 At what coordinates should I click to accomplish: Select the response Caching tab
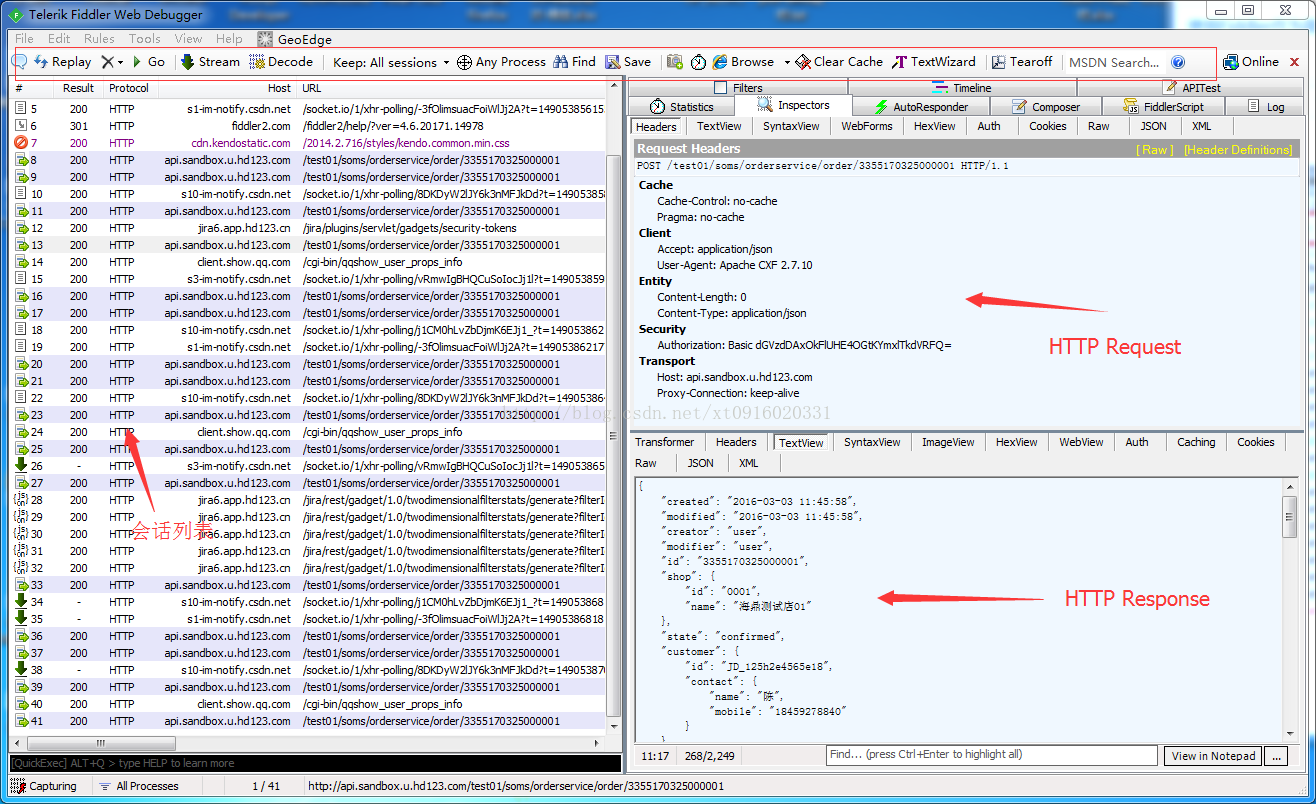click(1195, 442)
